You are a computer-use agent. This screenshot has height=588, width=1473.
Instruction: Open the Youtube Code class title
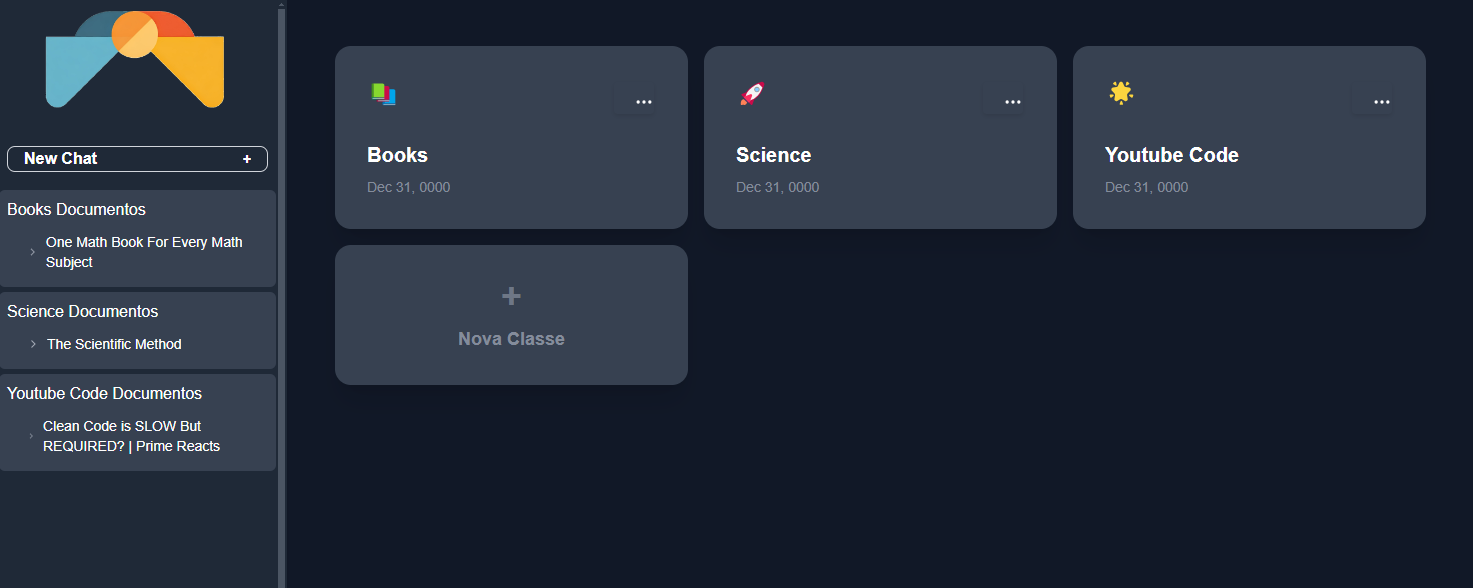click(x=1171, y=155)
